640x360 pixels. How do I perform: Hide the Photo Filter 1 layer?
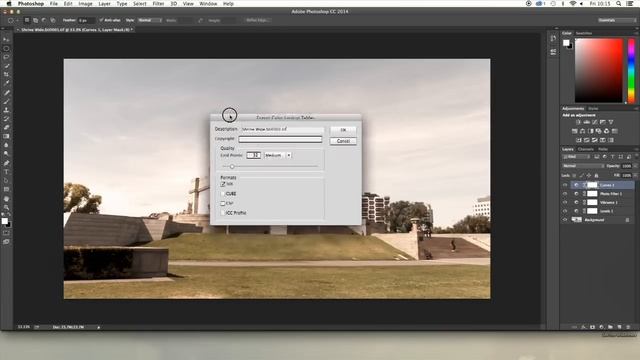click(x=565, y=194)
